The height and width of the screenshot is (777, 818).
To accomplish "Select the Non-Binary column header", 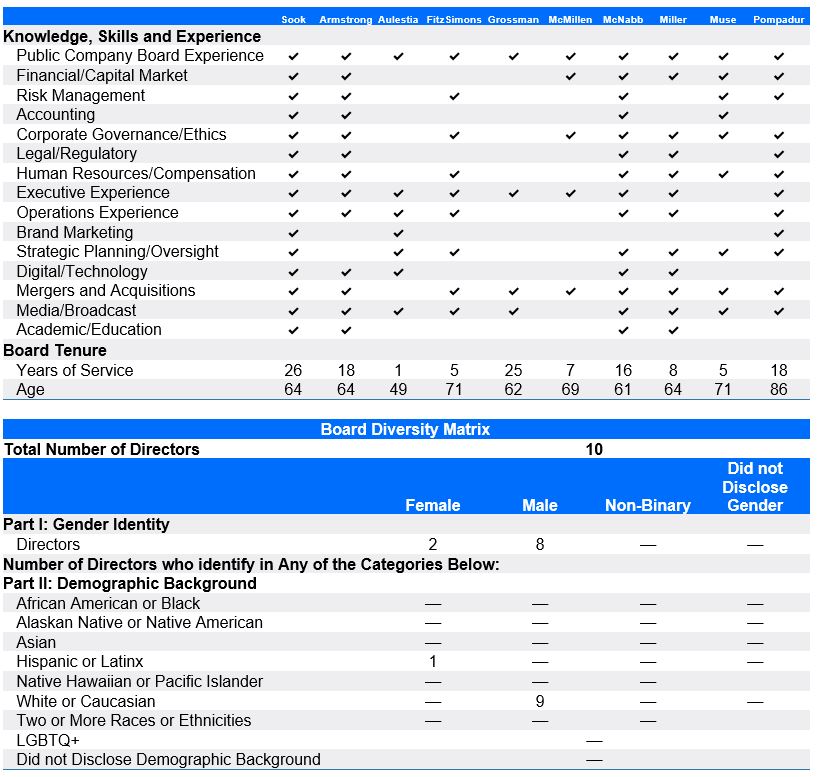I will pos(647,505).
